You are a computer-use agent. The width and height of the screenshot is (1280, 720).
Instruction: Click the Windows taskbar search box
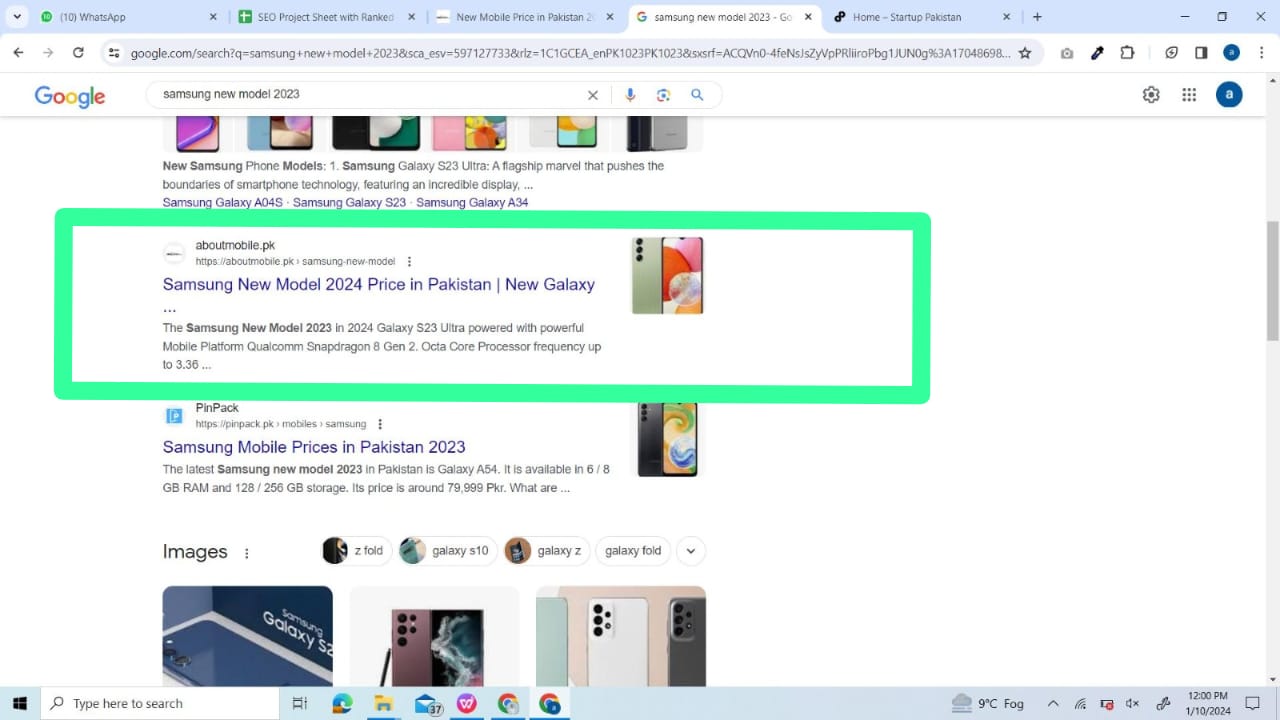tap(160, 704)
